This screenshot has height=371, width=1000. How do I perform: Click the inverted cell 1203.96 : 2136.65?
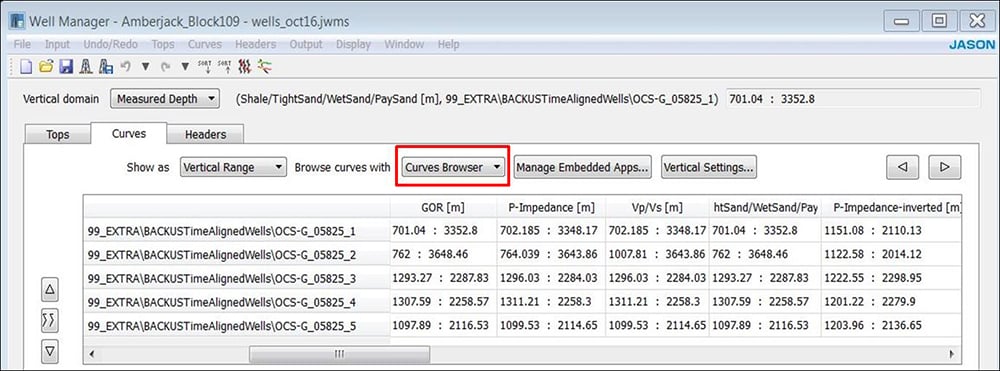(890, 326)
